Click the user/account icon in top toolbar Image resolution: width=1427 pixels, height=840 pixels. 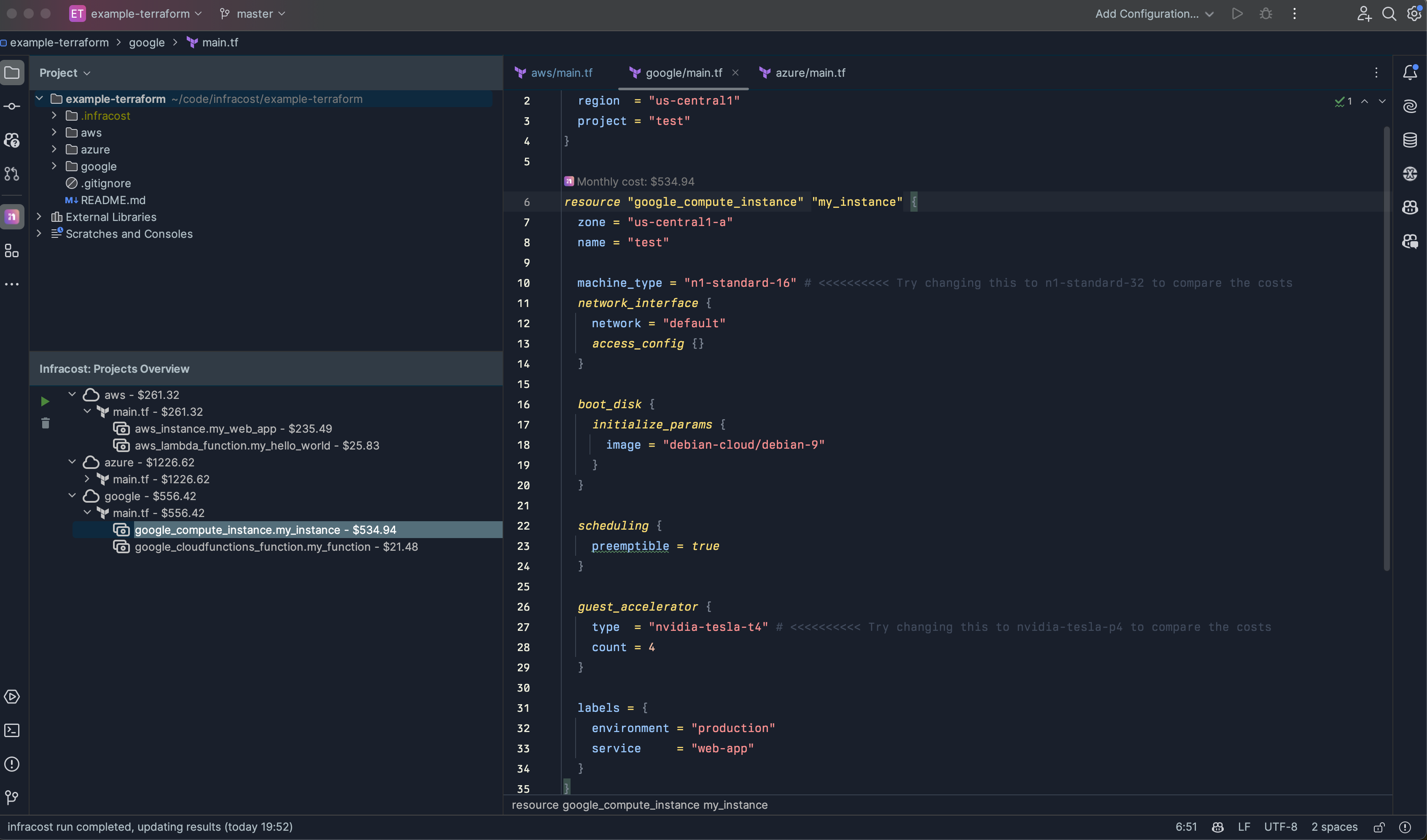pyautogui.click(x=1363, y=14)
